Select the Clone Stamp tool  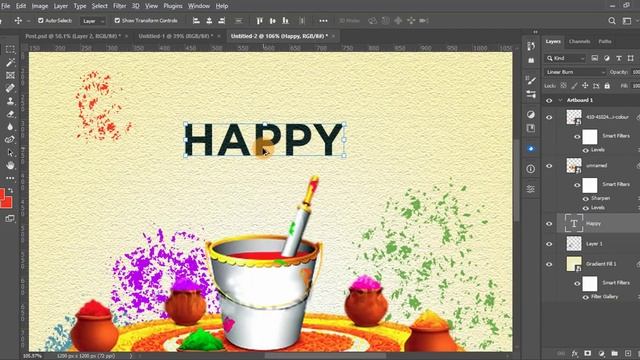(x=10, y=101)
